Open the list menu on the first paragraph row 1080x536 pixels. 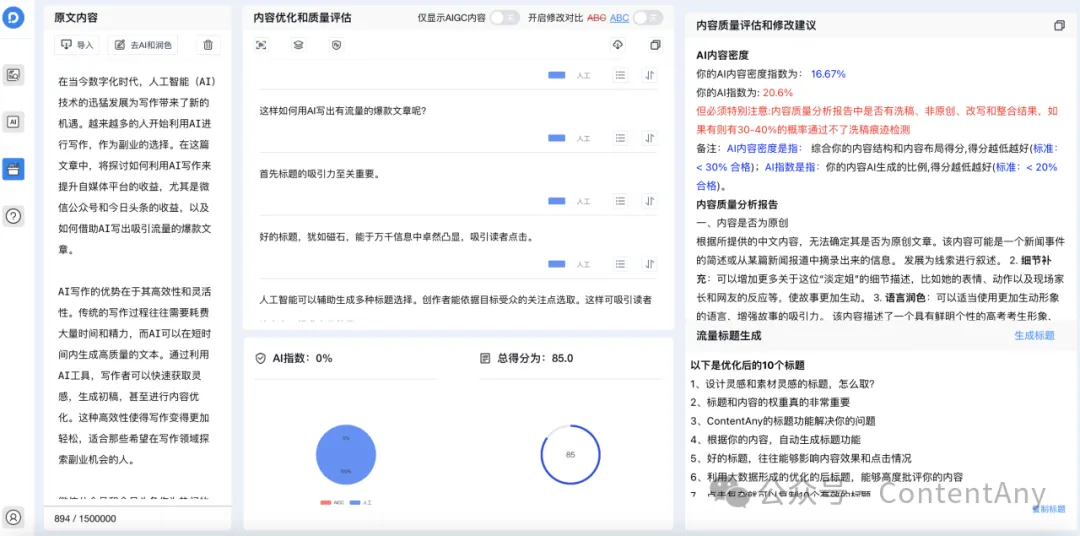click(x=620, y=75)
